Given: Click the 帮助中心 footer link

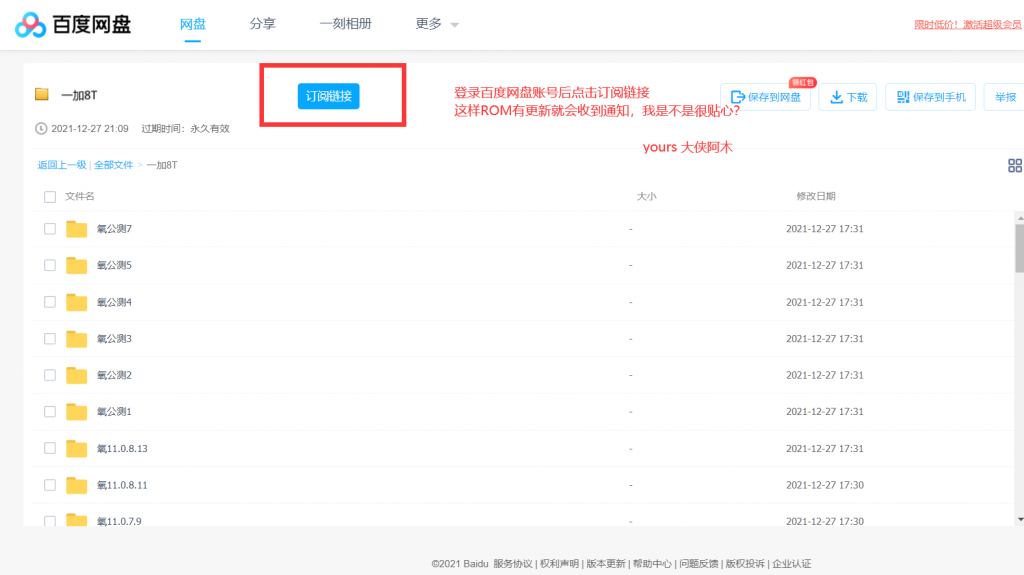Looking at the screenshot, I should [x=652, y=563].
